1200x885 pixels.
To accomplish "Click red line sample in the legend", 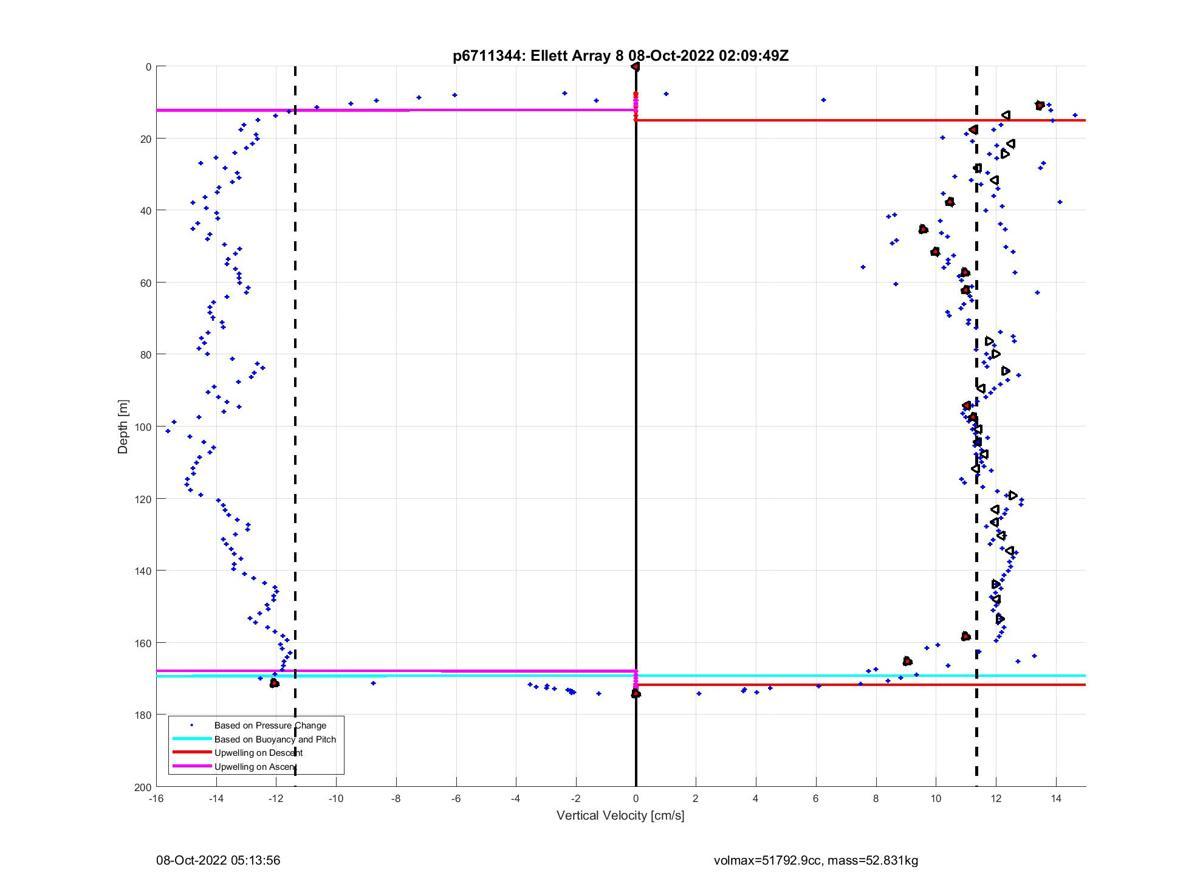I will tap(191, 753).
